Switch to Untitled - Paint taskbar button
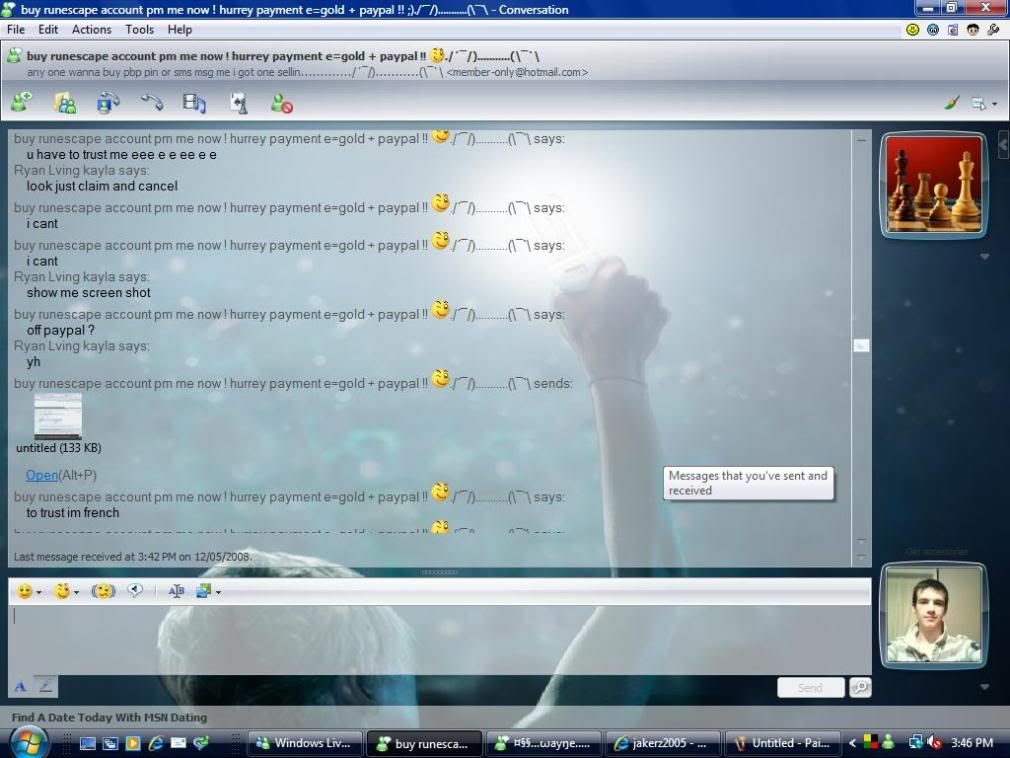 coord(783,743)
